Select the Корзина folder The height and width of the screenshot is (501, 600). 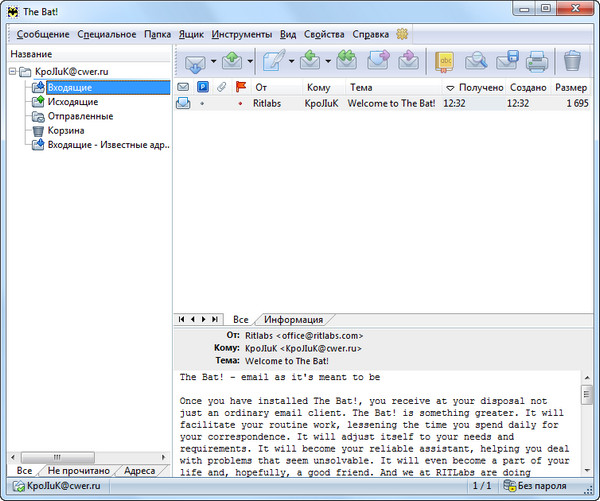(66, 130)
